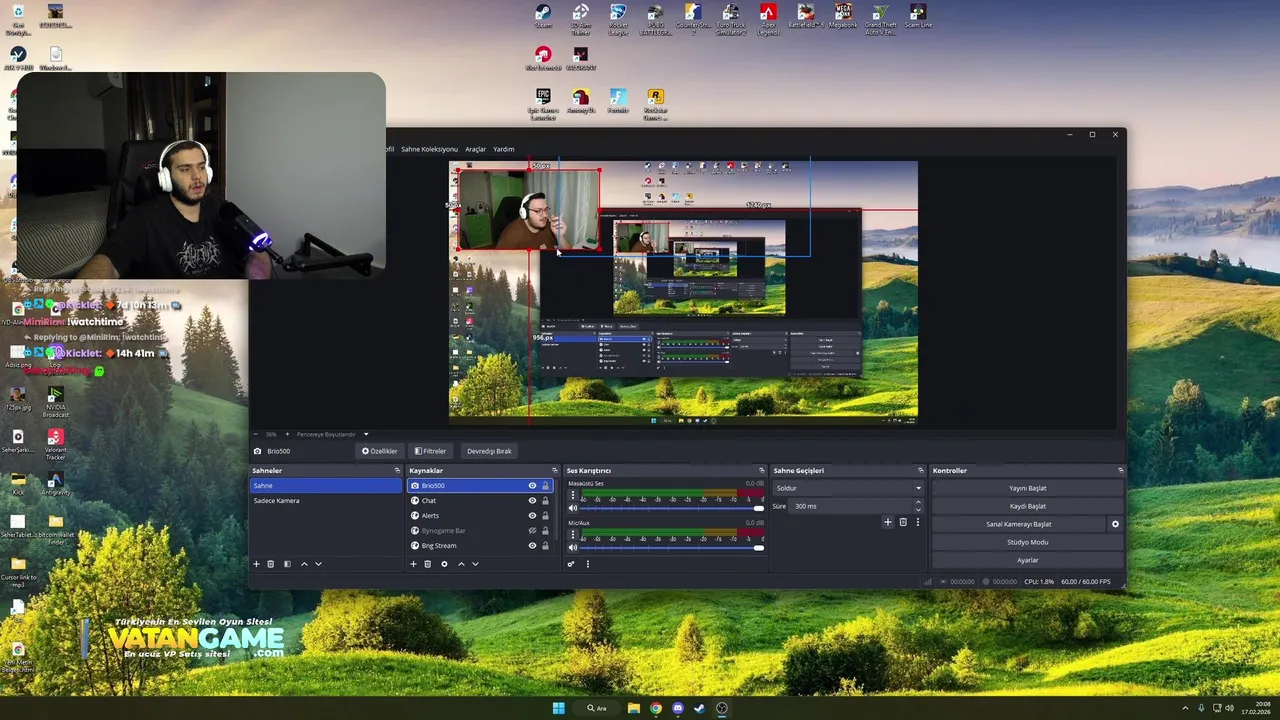Image resolution: width=1280 pixels, height=720 pixels.
Task: Zoom in the preview with plus
Action: [x=288, y=434]
